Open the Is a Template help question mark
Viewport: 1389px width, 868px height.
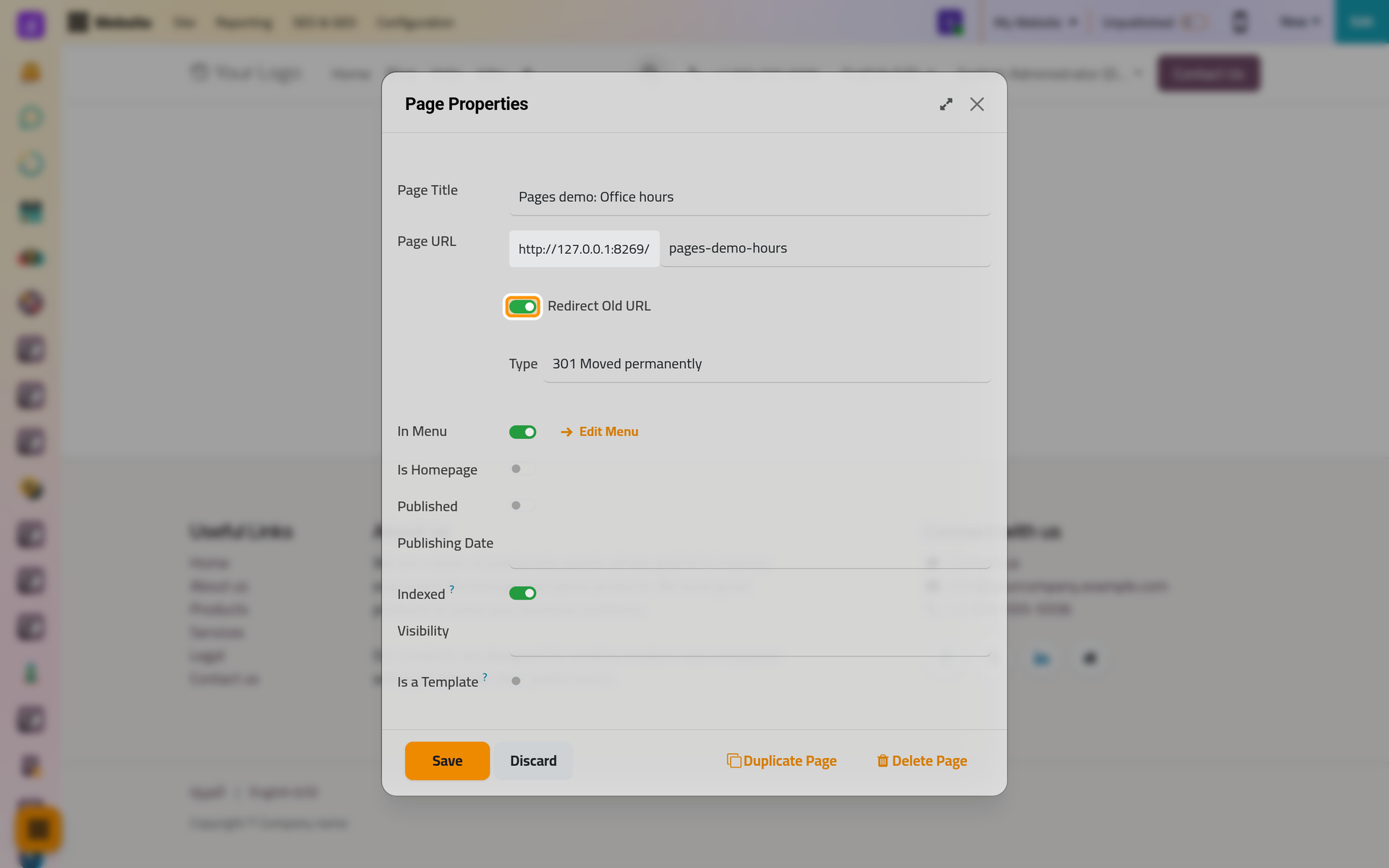click(485, 677)
